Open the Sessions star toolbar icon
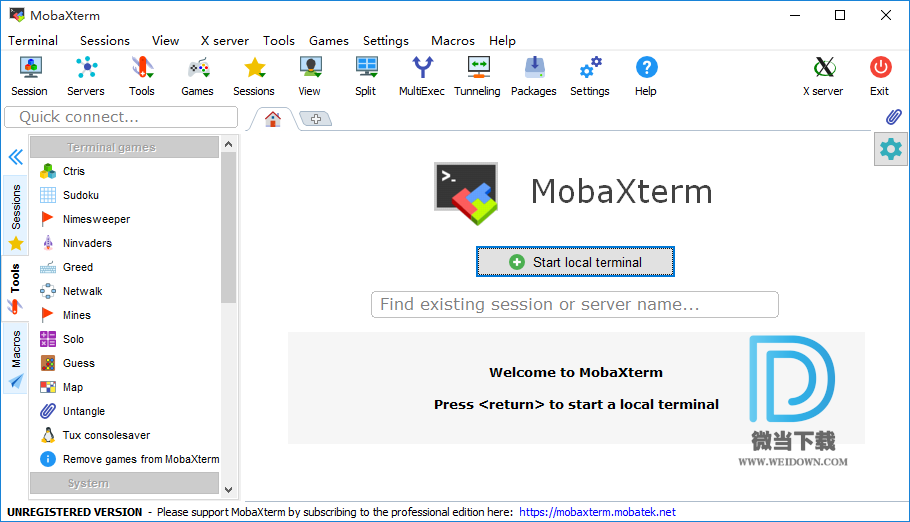This screenshot has width=910, height=522. (254, 76)
